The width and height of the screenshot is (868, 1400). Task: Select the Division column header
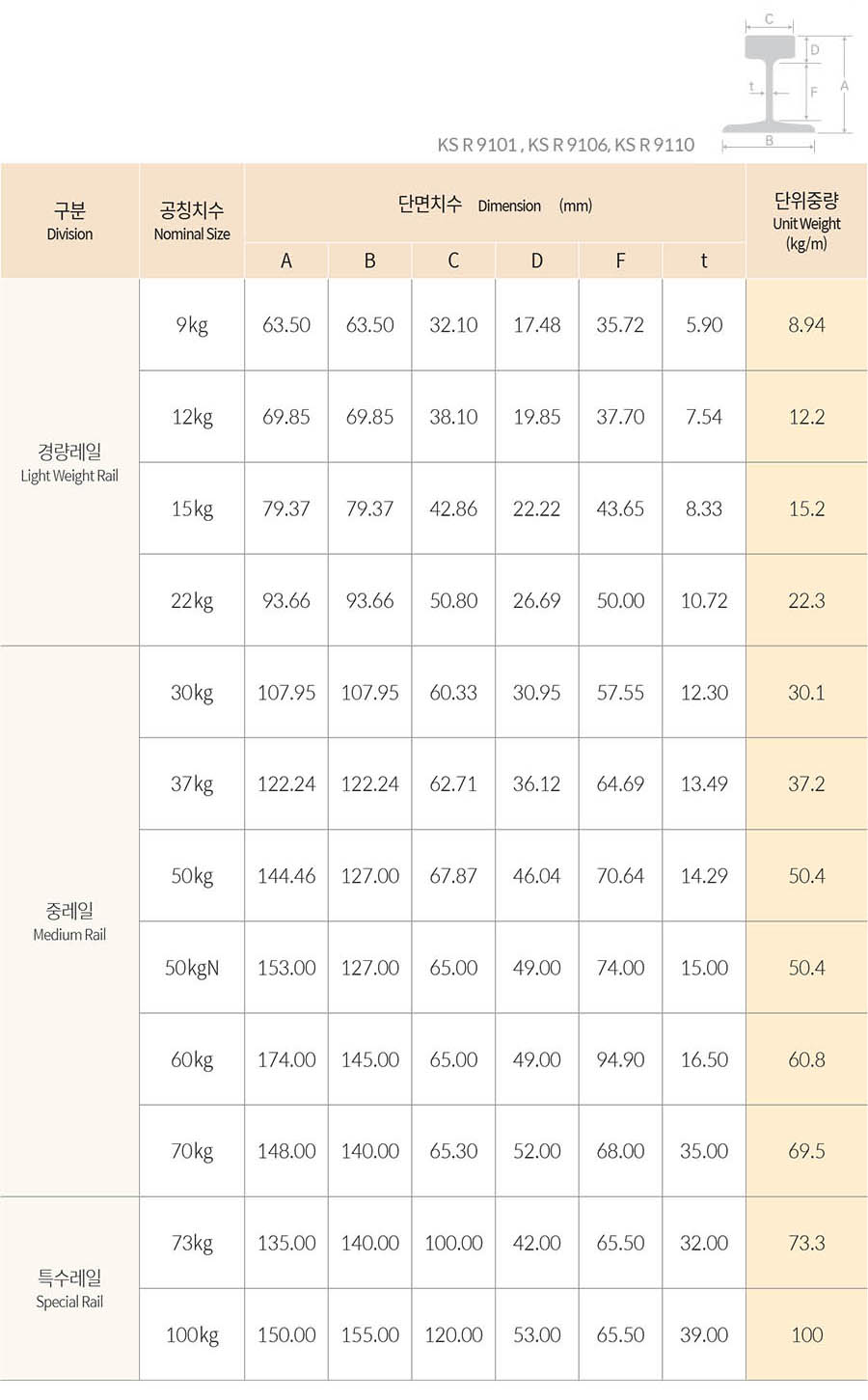pos(69,221)
